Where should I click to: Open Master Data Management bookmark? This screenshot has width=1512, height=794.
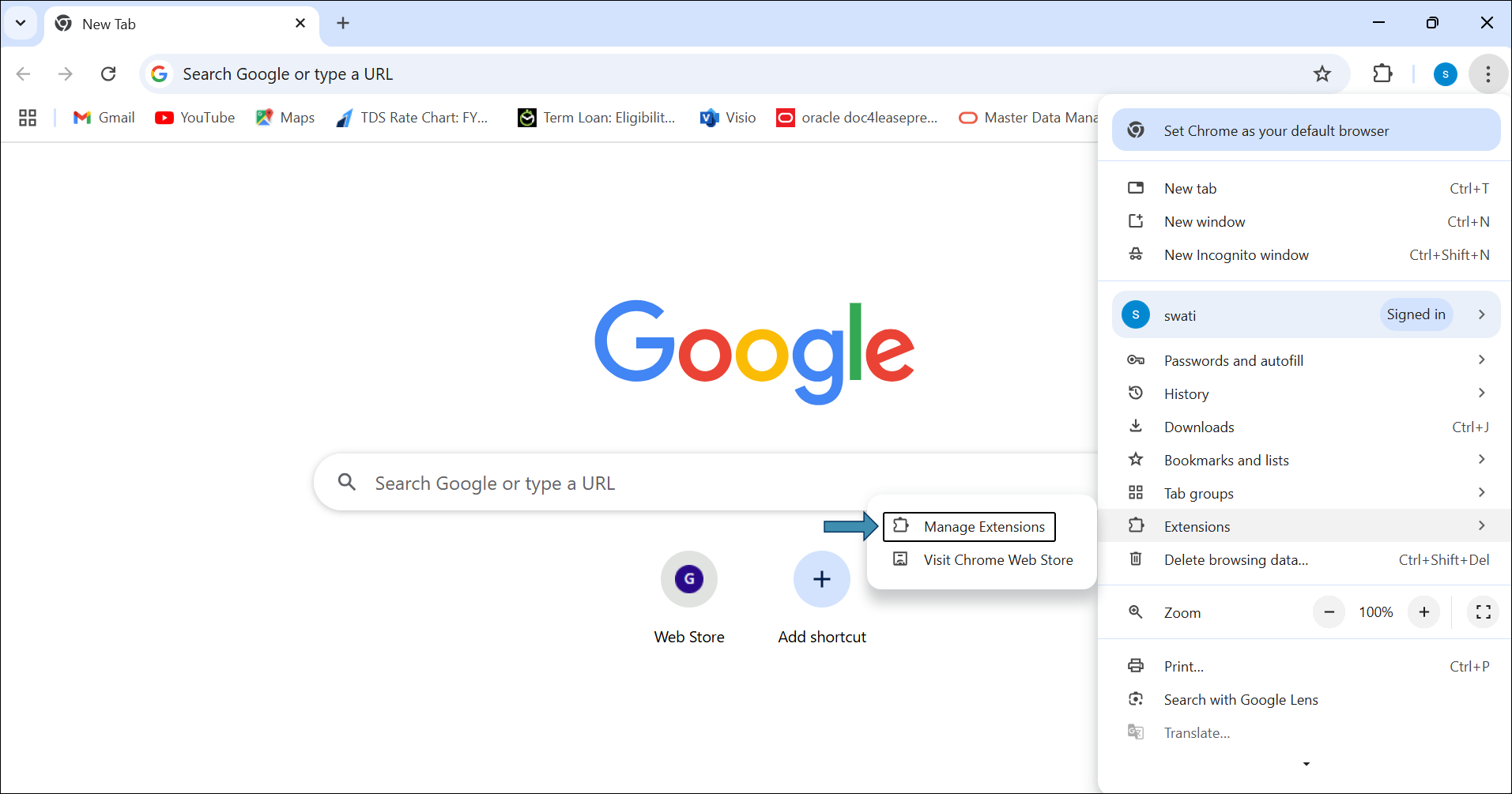[1027, 118]
